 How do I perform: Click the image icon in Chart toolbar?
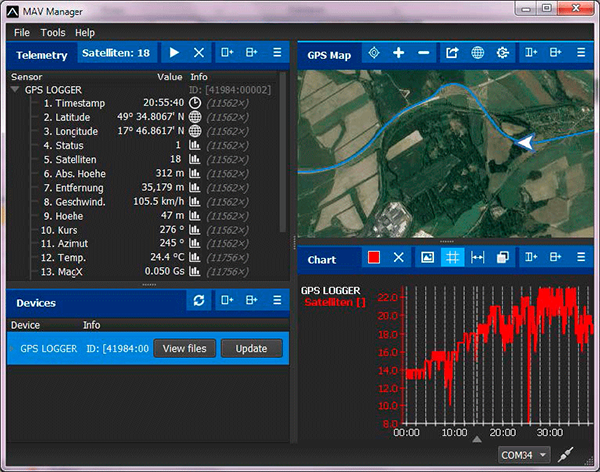(427, 258)
